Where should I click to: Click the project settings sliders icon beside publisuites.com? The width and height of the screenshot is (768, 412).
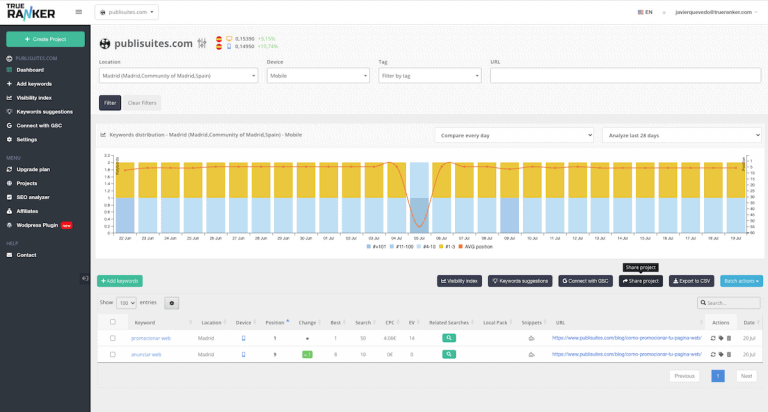202,44
